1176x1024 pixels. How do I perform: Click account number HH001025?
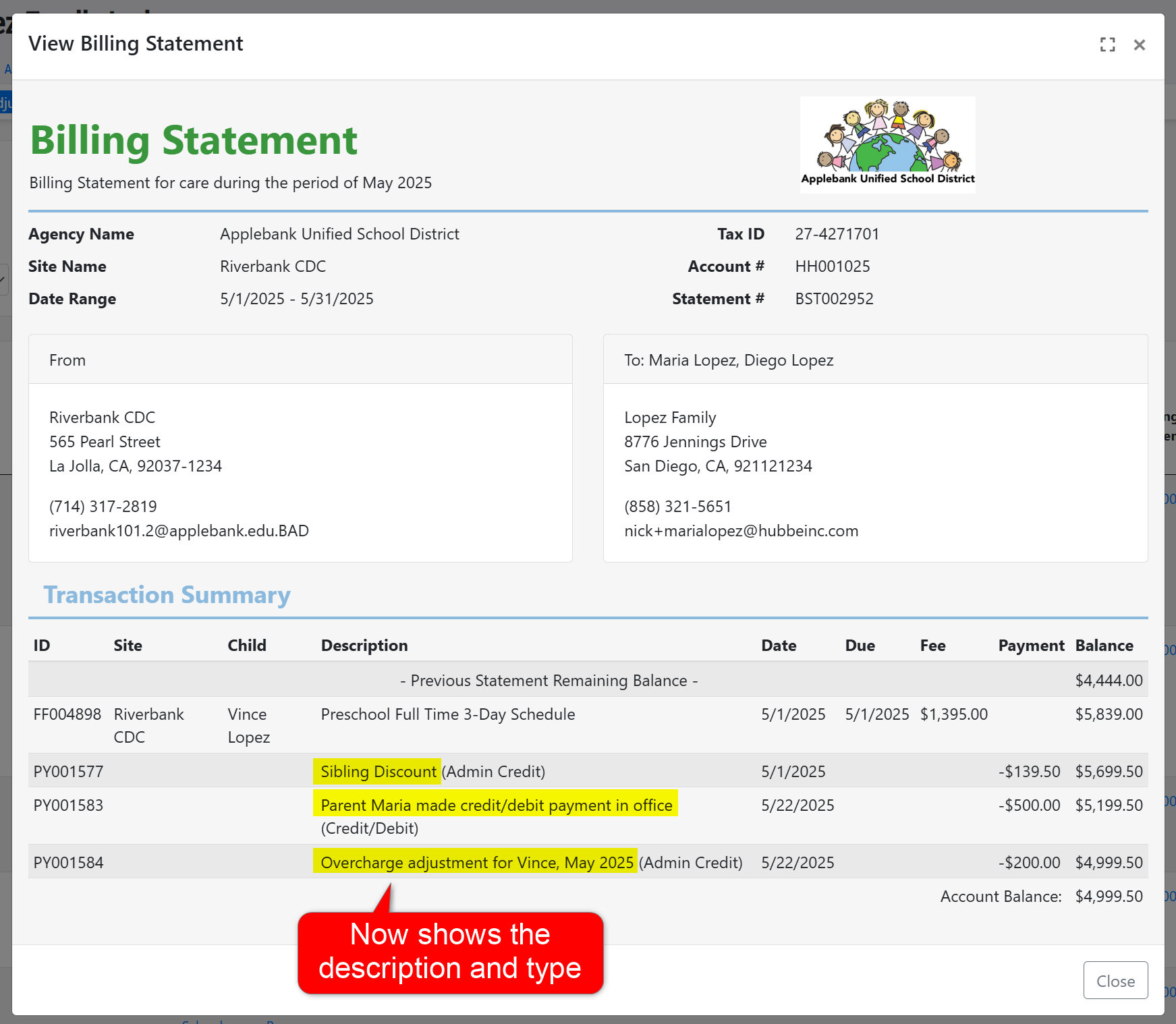click(832, 266)
